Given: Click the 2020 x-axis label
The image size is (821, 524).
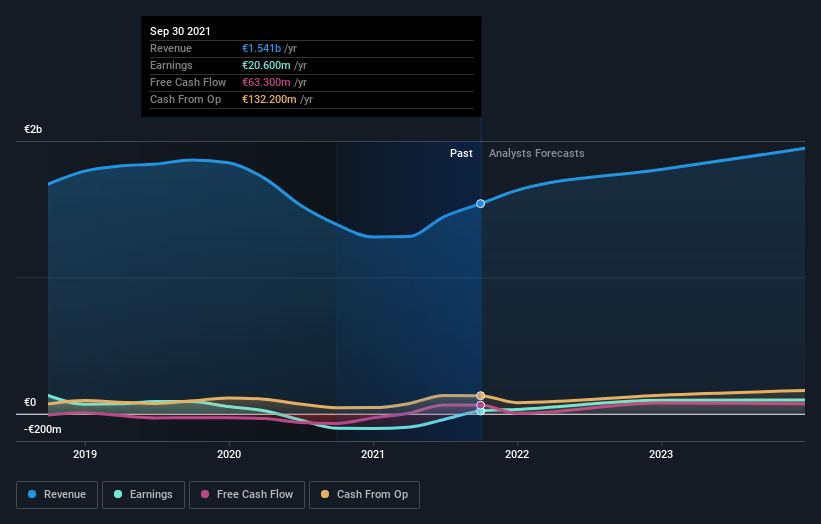Looking at the screenshot, I should pyautogui.click(x=229, y=454).
